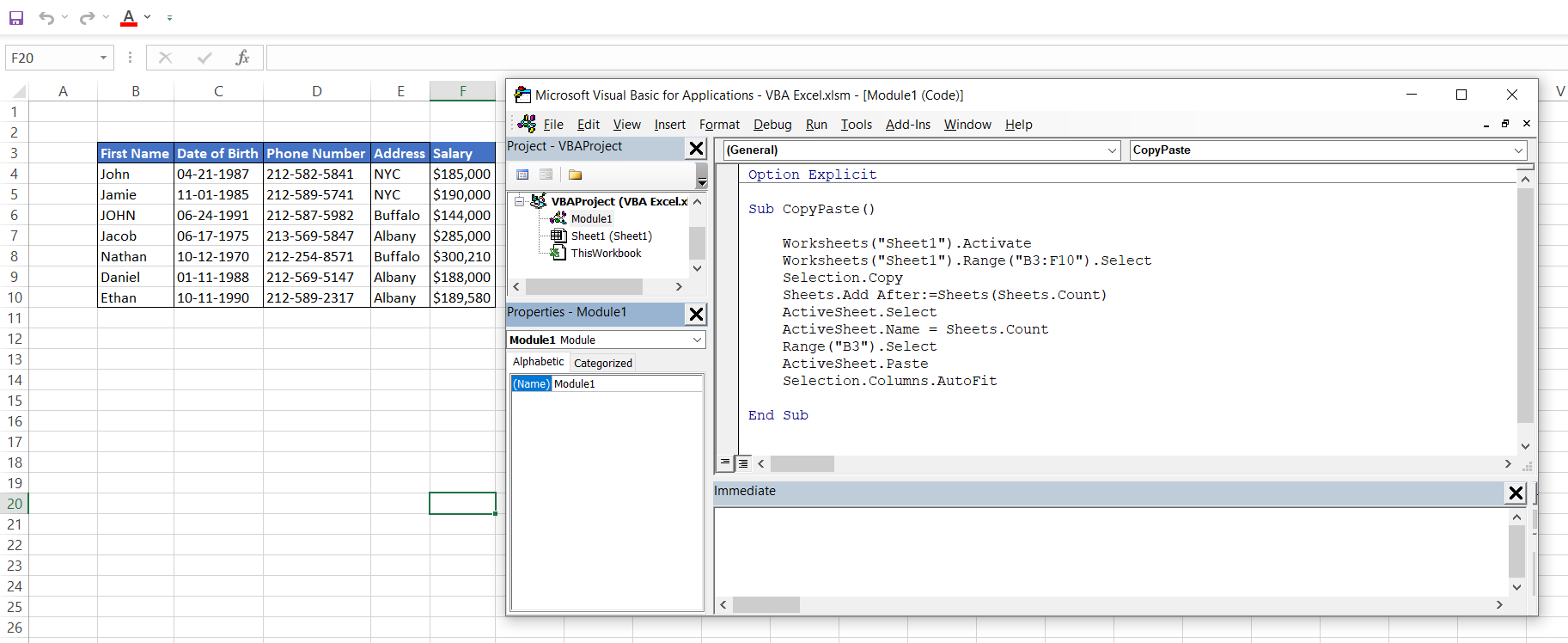Image resolution: width=1568 pixels, height=643 pixels.
Task: Click the Save icon in Quick Access Toolbar
Action: [16, 17]
